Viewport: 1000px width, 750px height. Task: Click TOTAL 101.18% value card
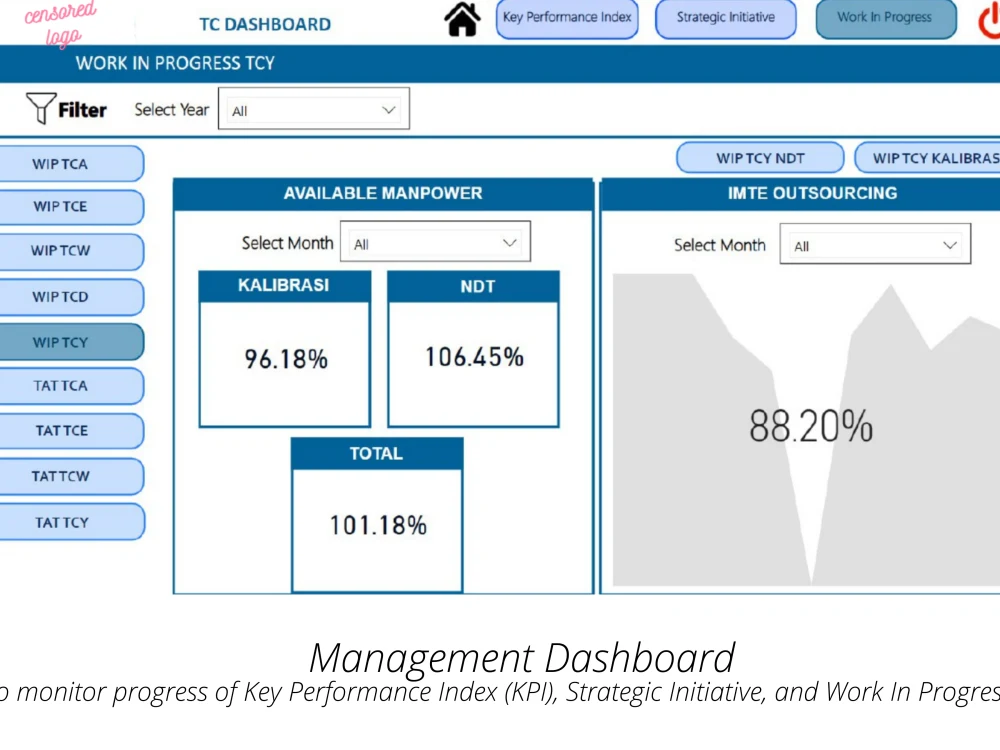tap(377, 515)
